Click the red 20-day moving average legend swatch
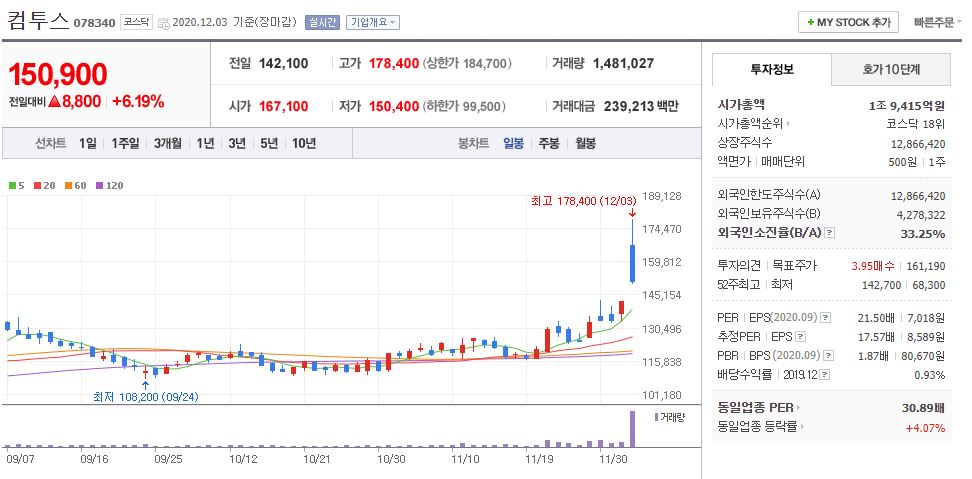Screen dimensions: 972x479 point(37,185)
